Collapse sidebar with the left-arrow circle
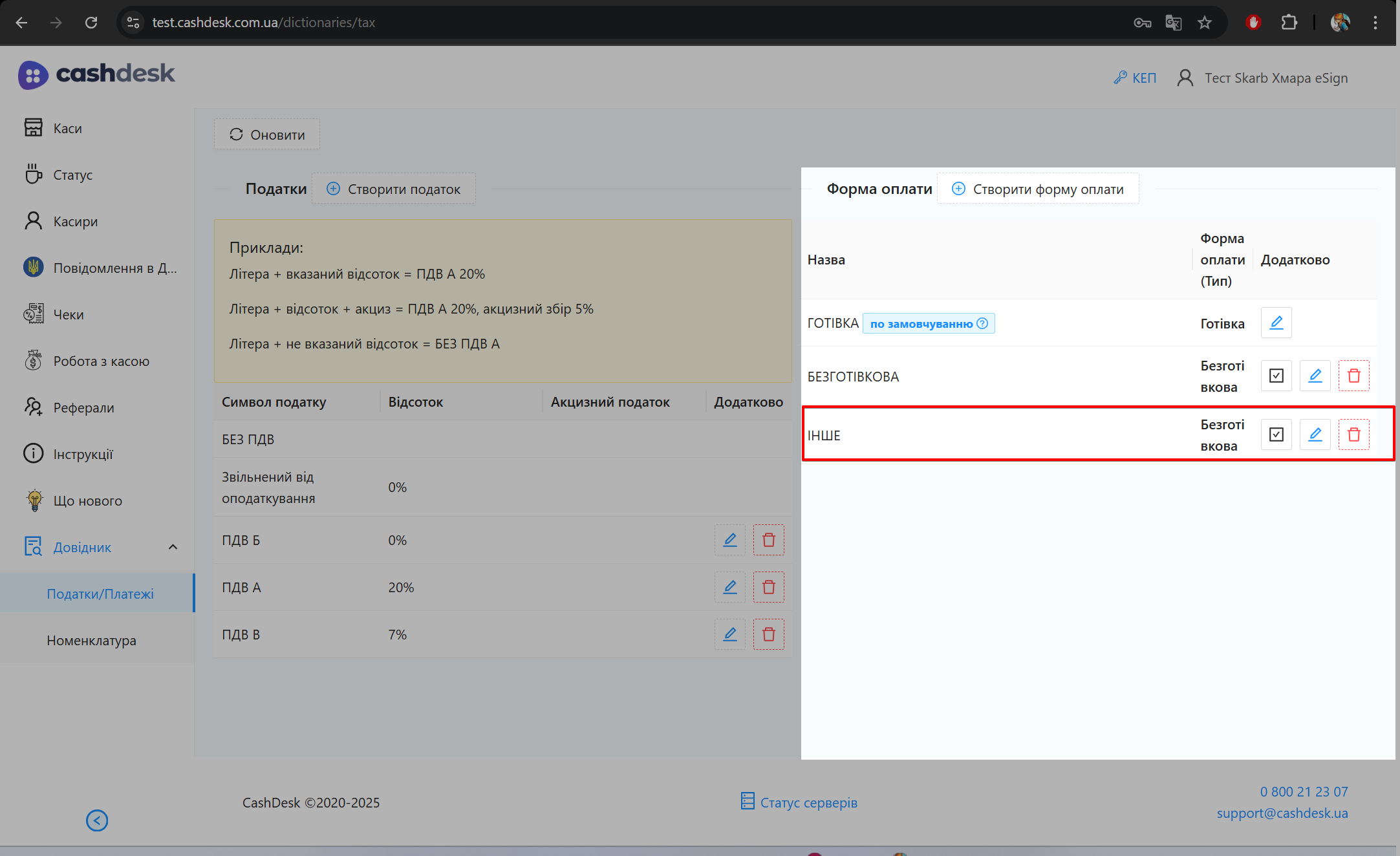 pyautogui.click(x=97, y=820)
